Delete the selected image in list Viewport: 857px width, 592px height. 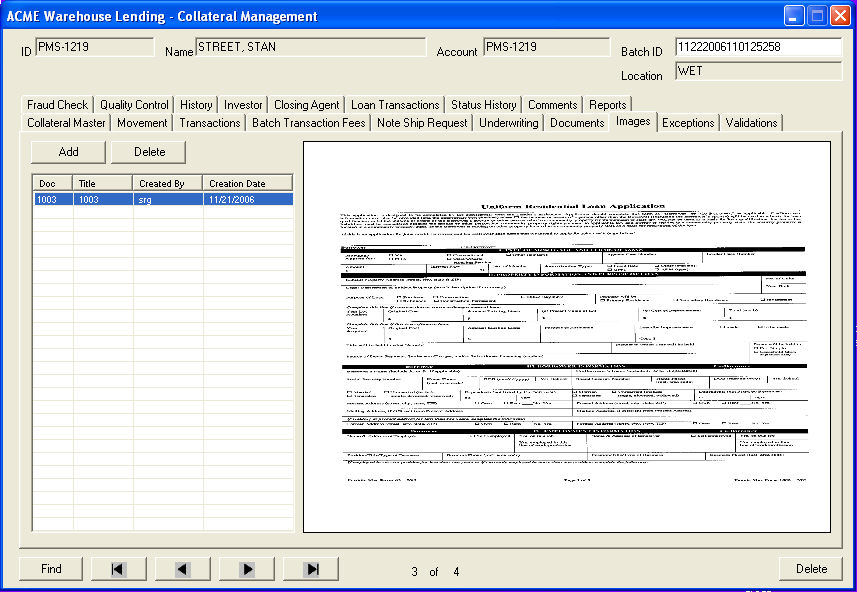coord(149,152)
